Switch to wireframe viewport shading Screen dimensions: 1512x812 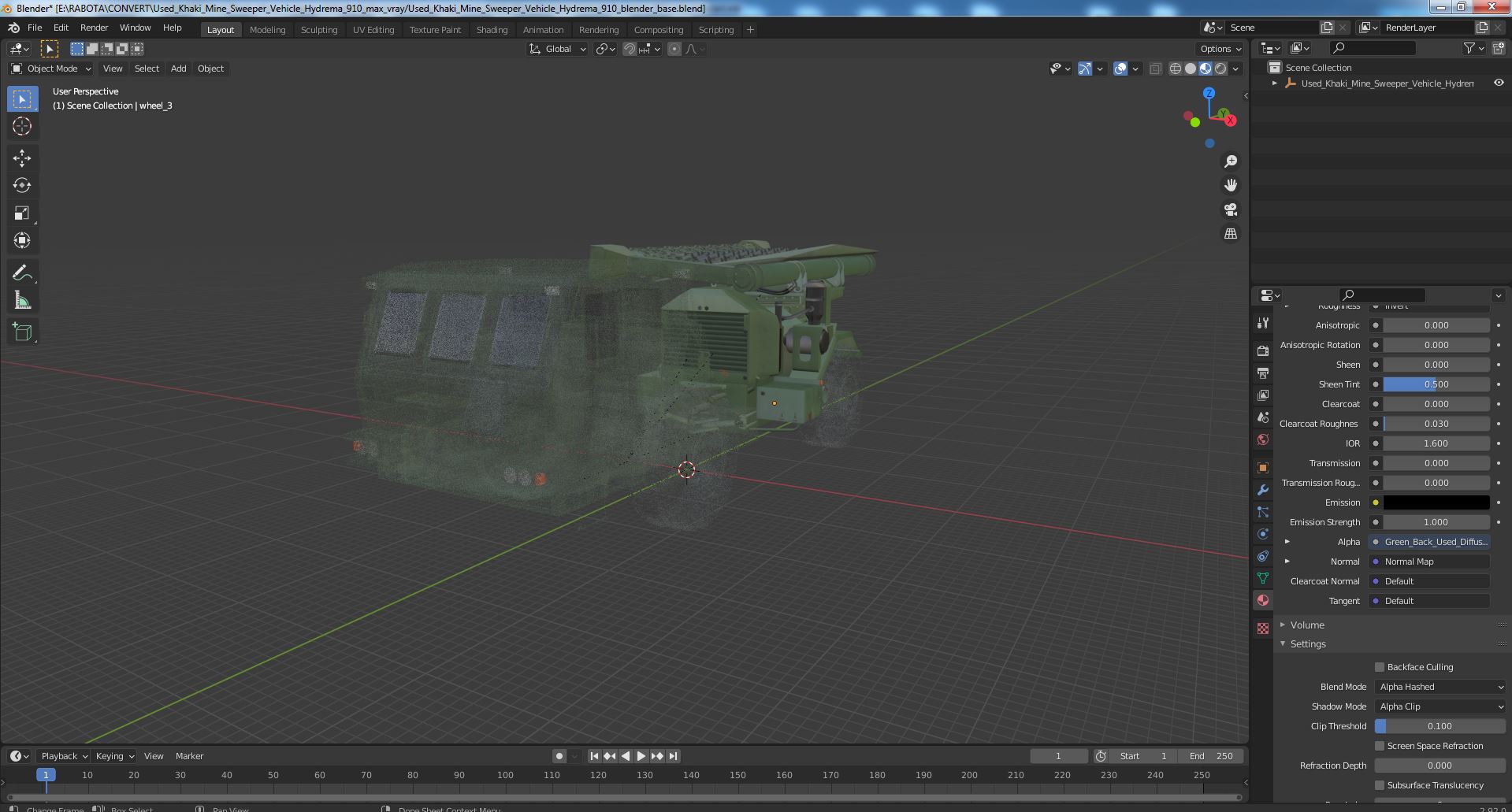(1176, 69)
